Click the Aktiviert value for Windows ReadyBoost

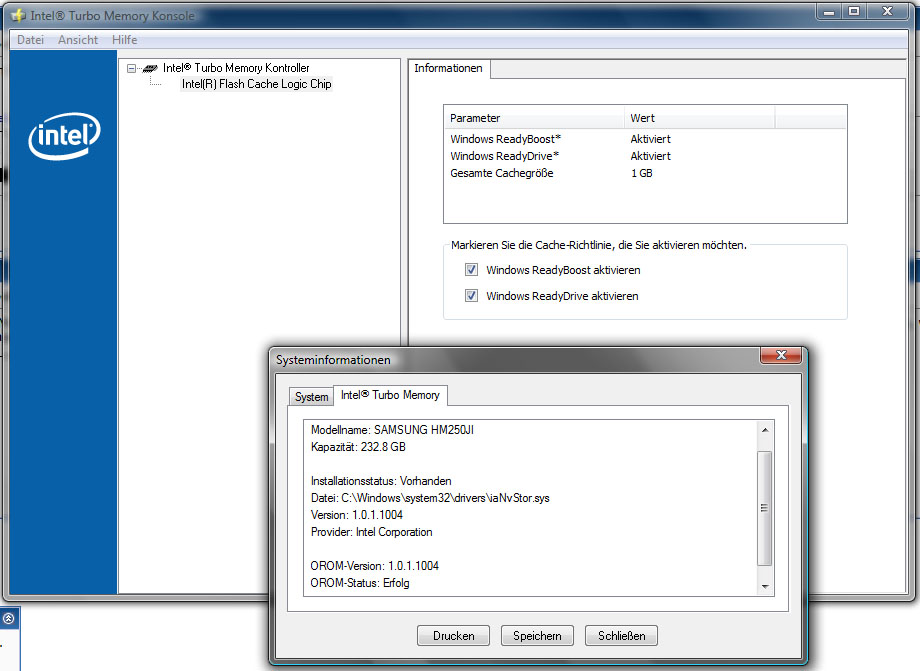651,139
